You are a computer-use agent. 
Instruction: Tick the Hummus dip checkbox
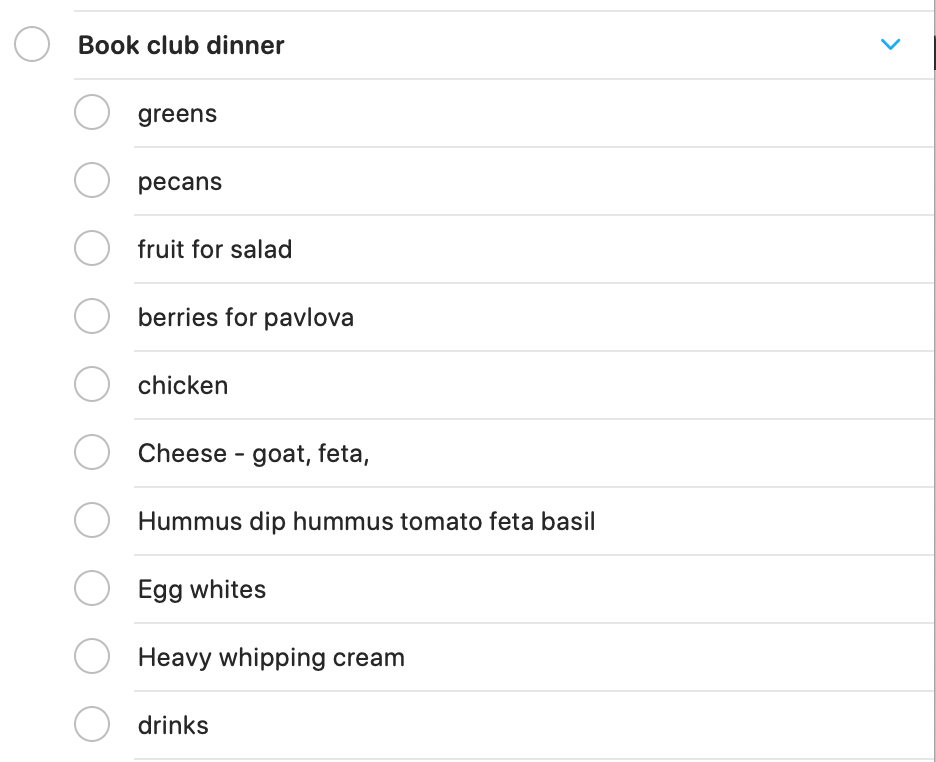(92, 521)
